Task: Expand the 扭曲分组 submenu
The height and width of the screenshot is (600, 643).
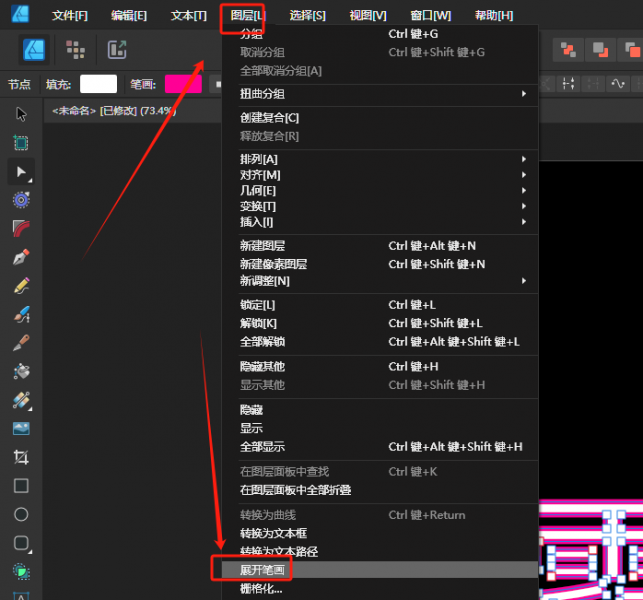Action: (380, 94)
